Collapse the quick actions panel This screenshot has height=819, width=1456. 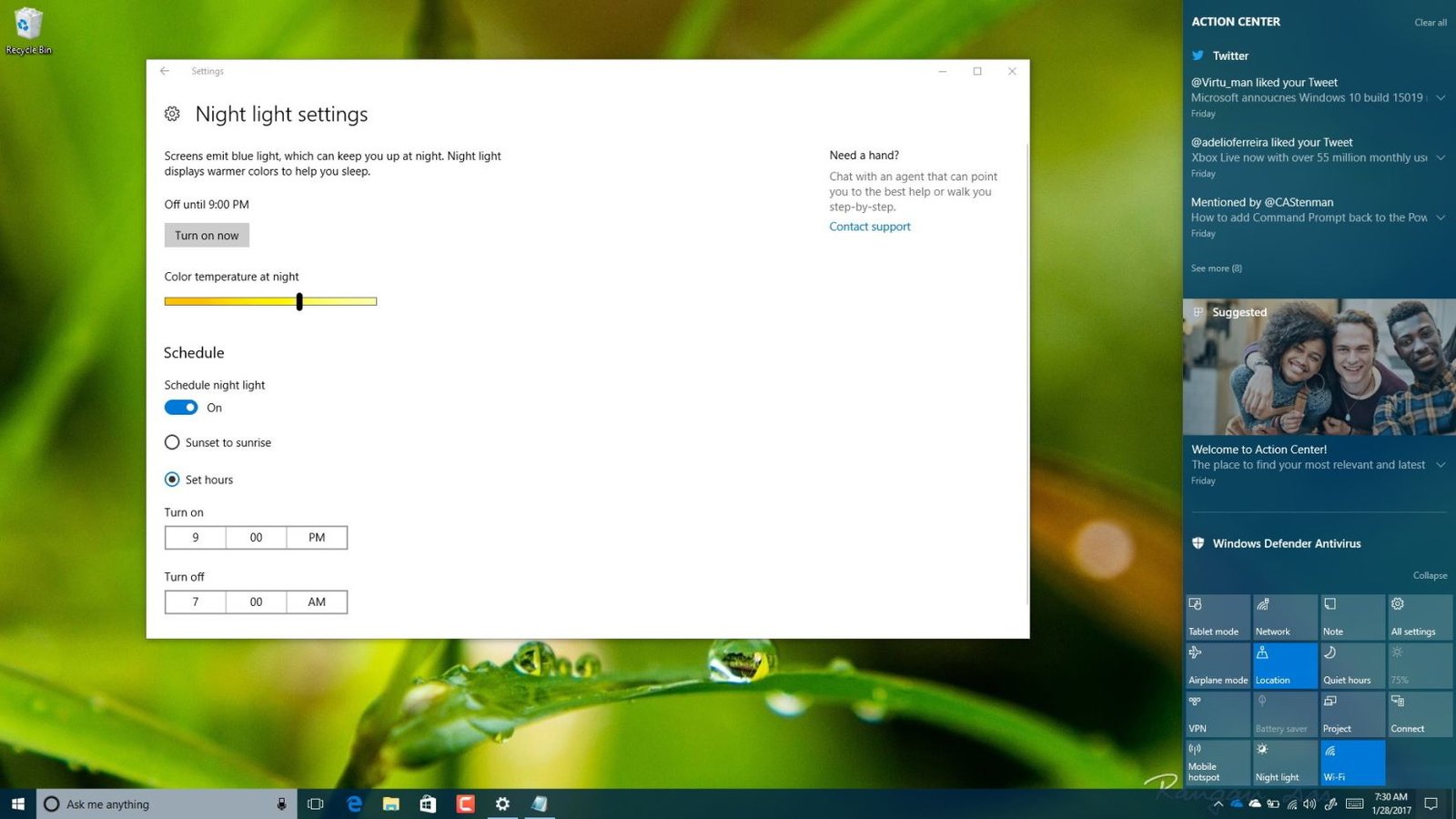tap(1429, 575)
